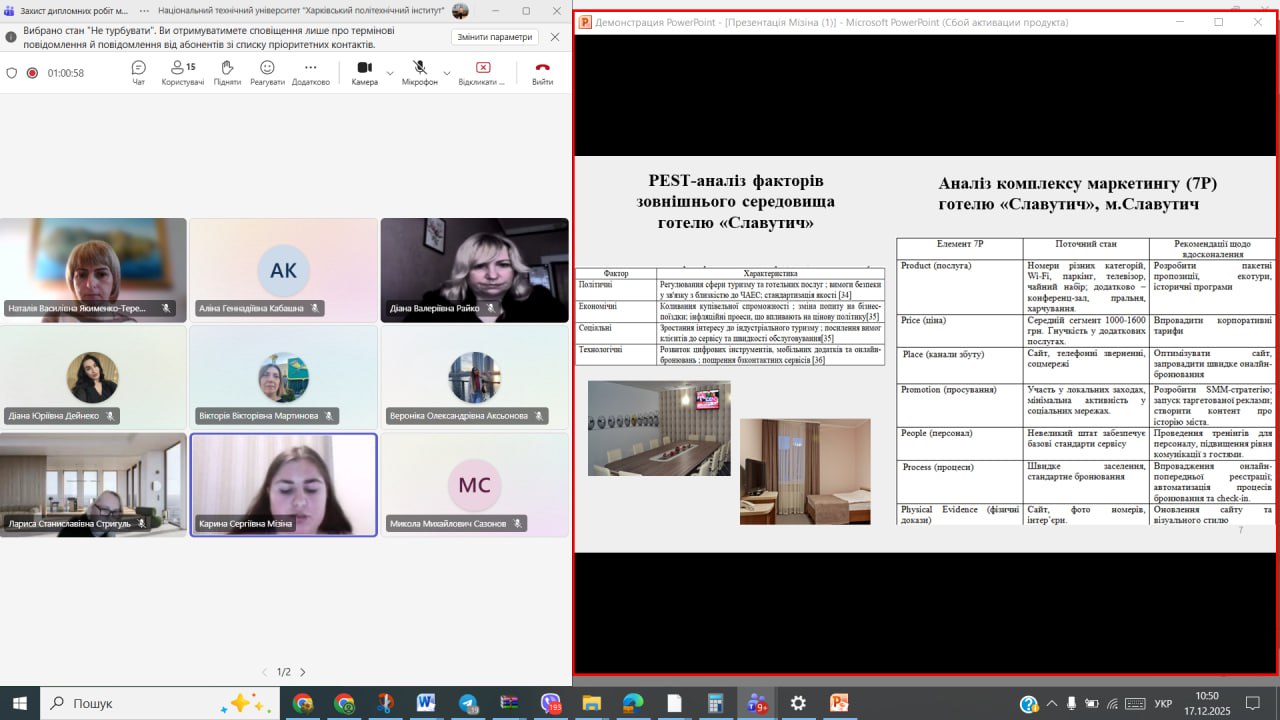The width and height of the screenshot is (1280, 720).
Task: Dismiss the Do Not Disturb notification banner
Action: pos(555,37)
